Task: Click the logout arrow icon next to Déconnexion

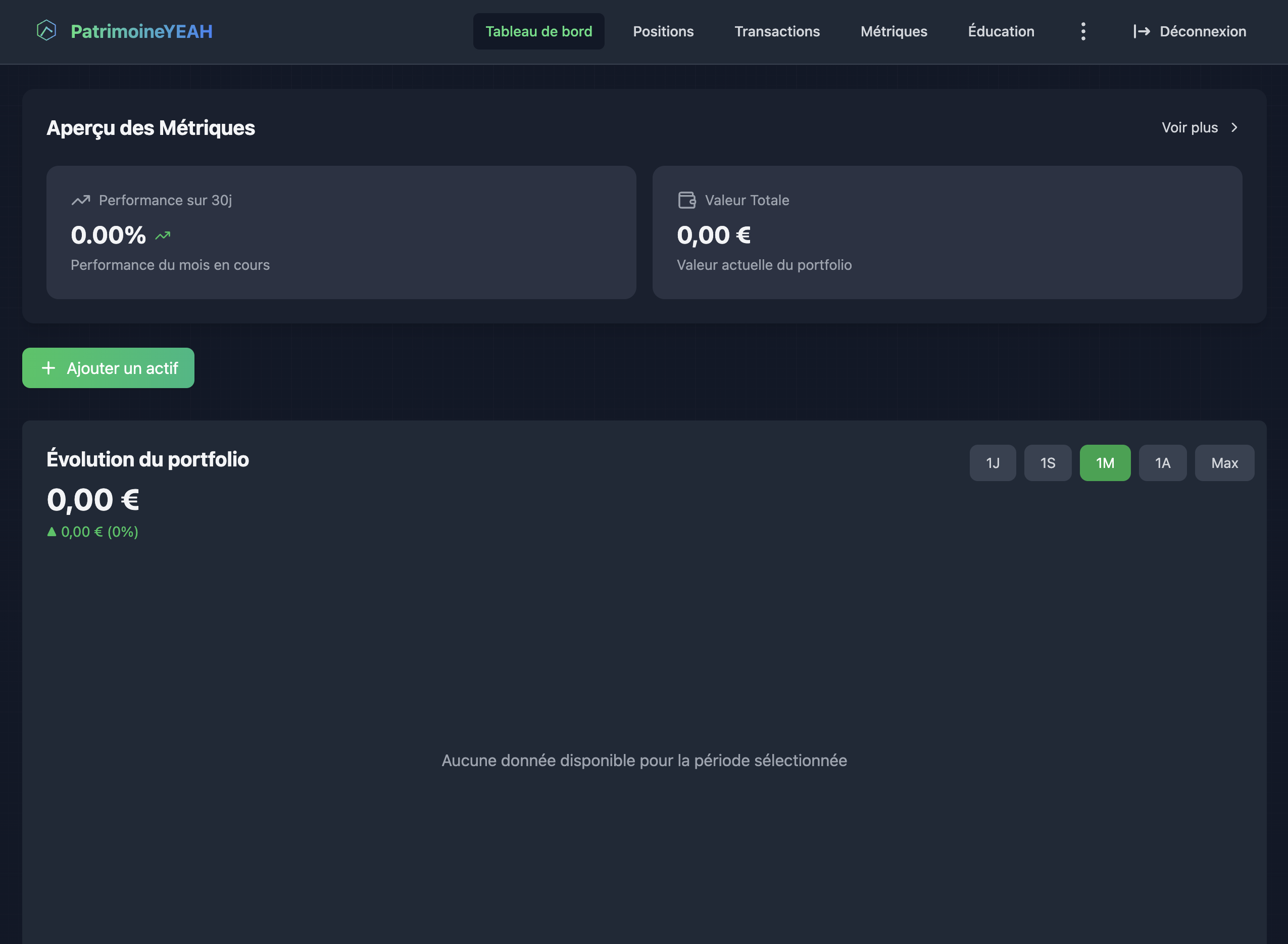Action: [x=1141, y=31]
